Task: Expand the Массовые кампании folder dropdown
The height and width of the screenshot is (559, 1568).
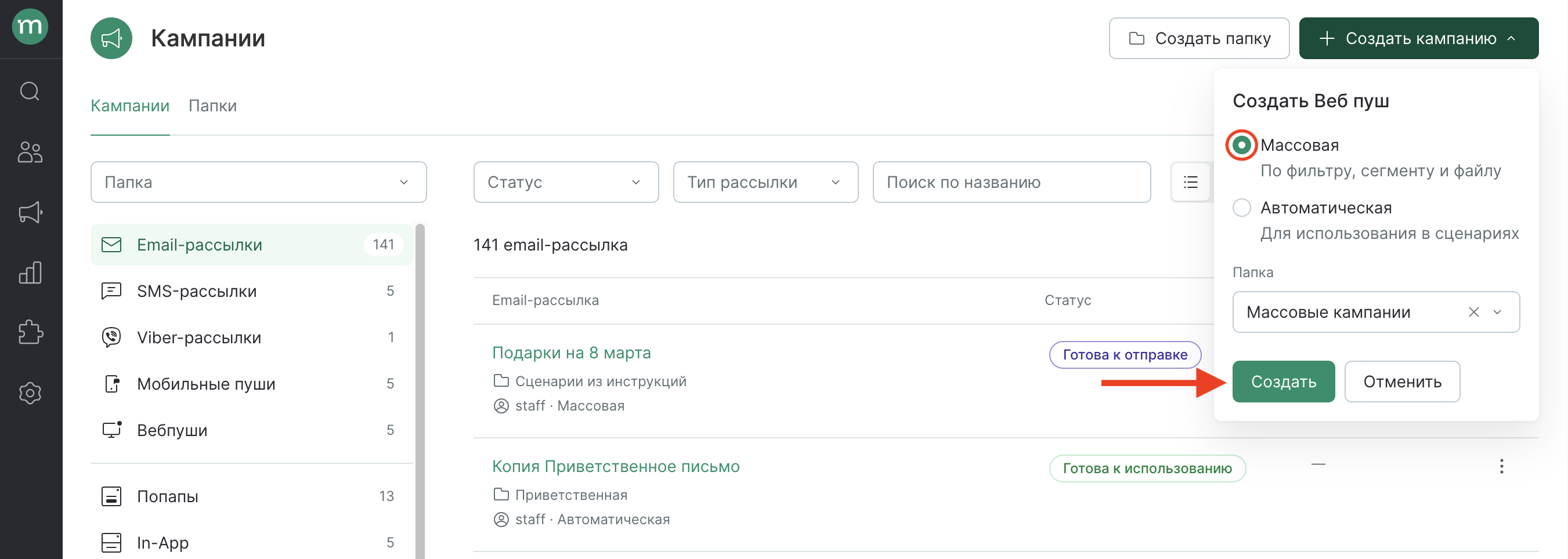Action: pyautogui.click(x=1497, y=312)
